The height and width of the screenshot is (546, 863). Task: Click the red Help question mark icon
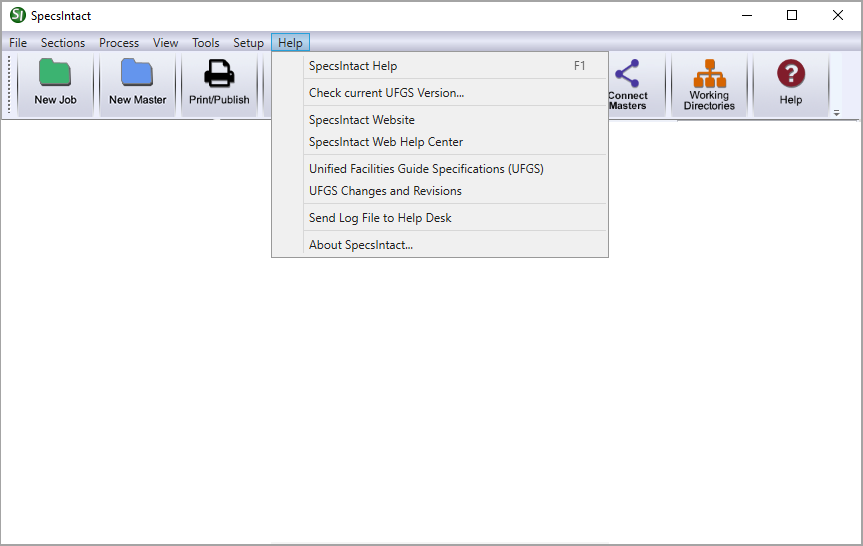(791, 73)
